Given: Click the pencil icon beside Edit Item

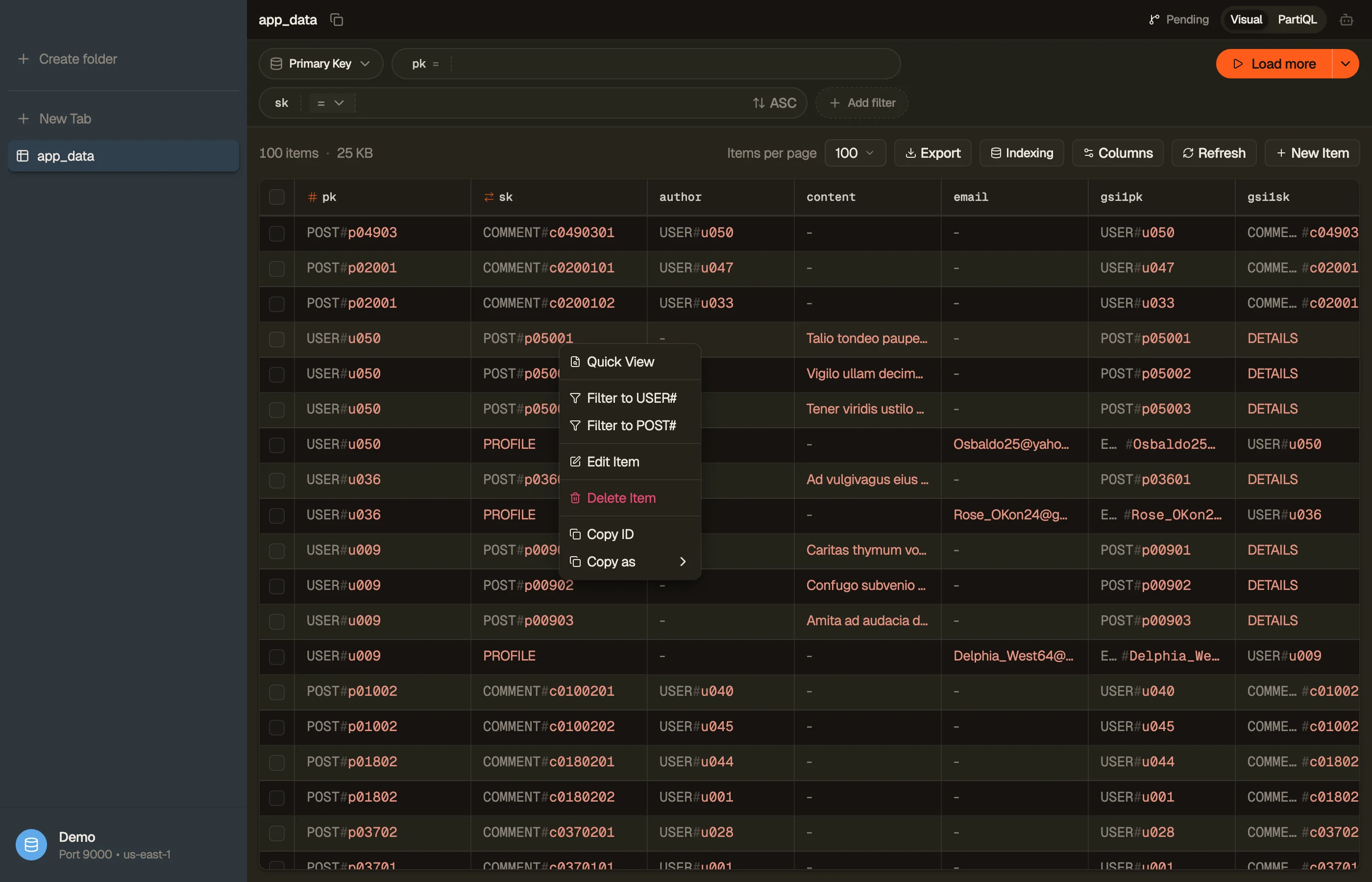Looking at the screenshot, I should [575, 462].
